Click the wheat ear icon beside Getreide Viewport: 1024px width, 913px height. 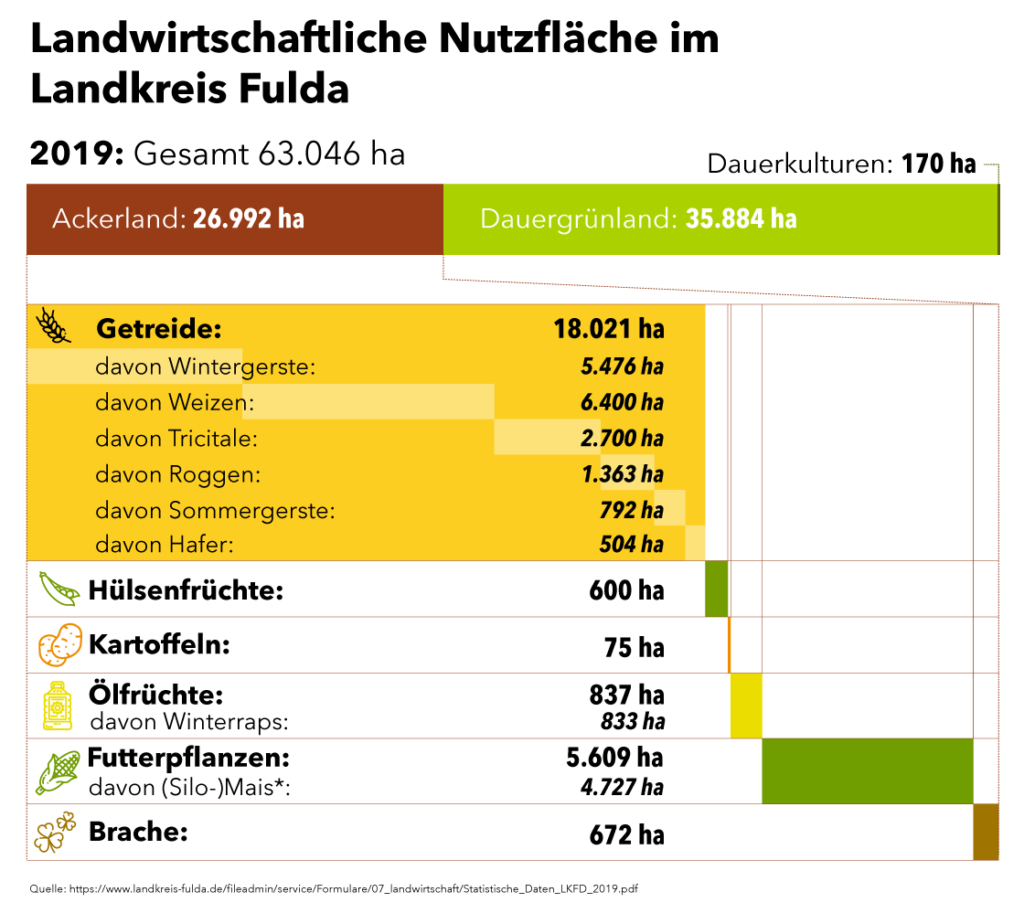[53, 325]
